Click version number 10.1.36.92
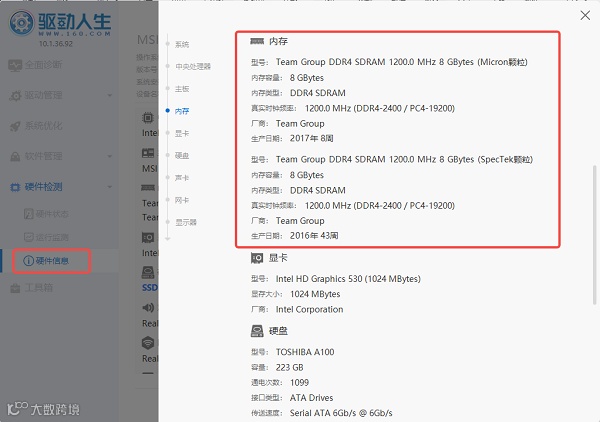Image resolution: width=600 pixels, height=422 pixels. point(55,44)
